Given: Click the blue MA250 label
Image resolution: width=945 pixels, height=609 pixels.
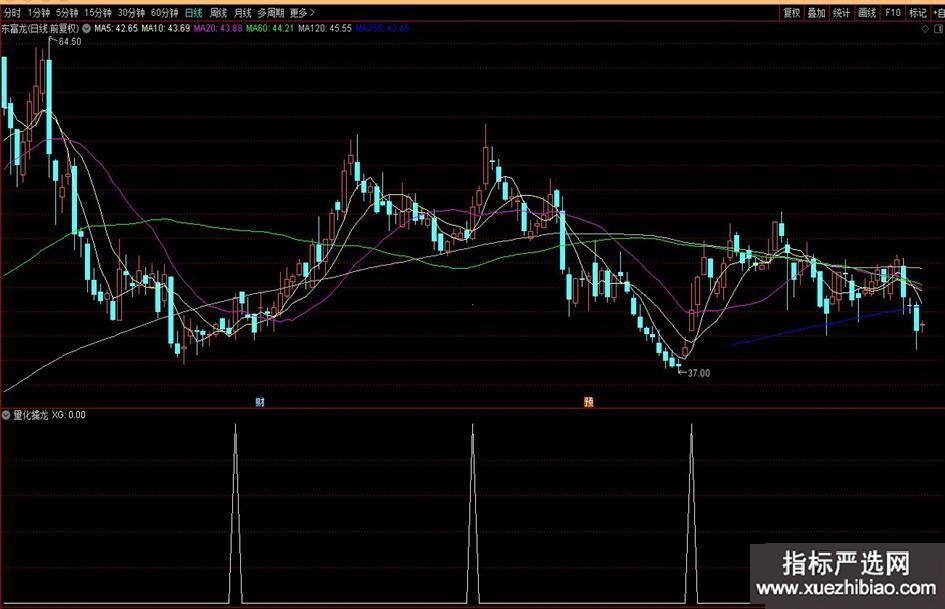Looking at the screenshot, I should 382,28.
